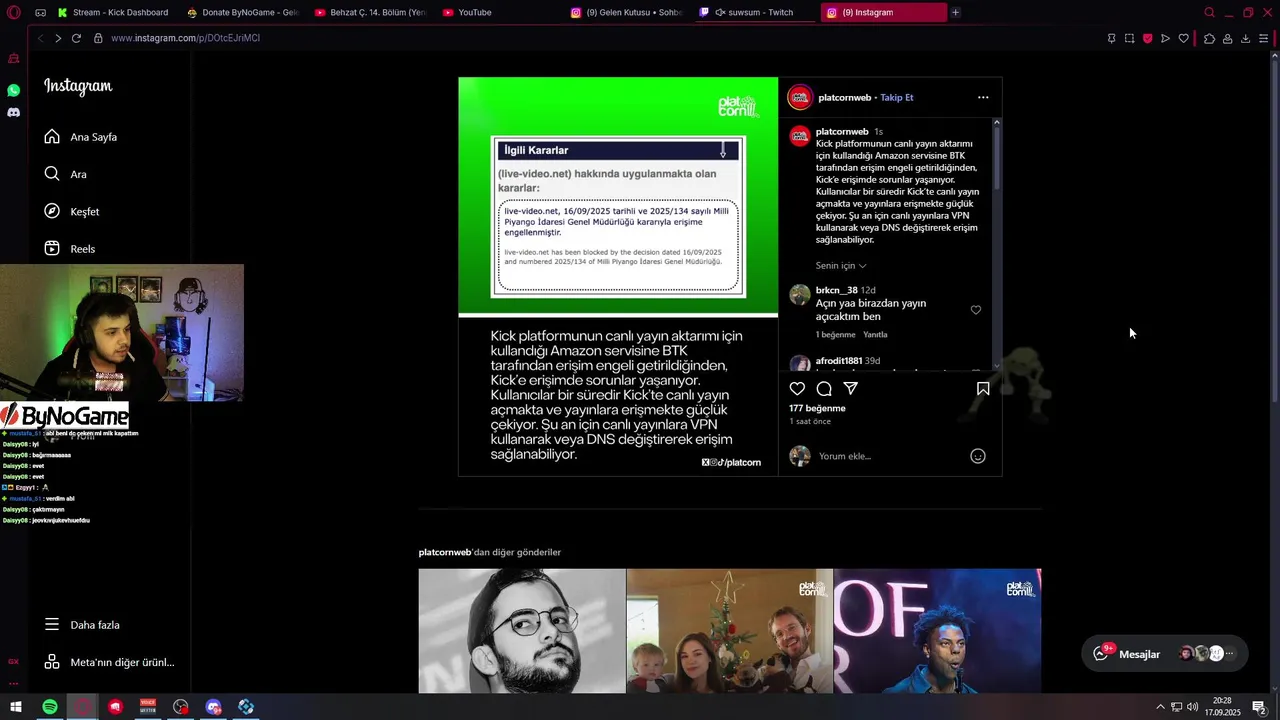Screen dimensions: 1280x720
Task: Click the Instagram wordmark logo
Action: [78, 86]
